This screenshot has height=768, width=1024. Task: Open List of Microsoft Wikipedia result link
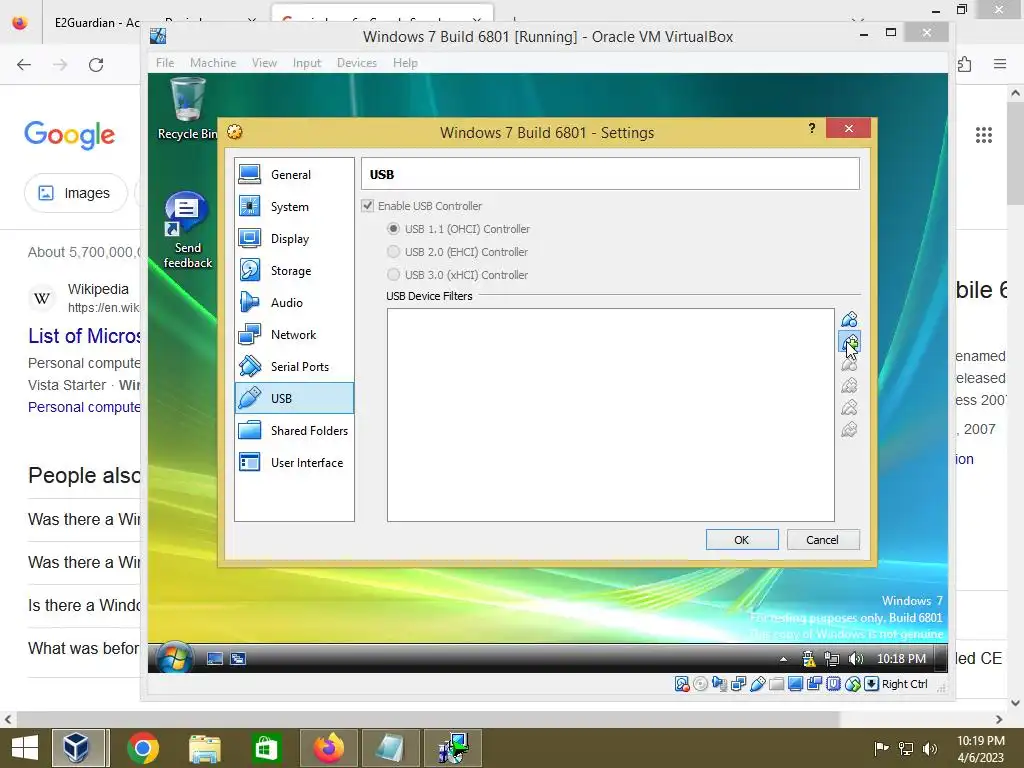[84, 336]
